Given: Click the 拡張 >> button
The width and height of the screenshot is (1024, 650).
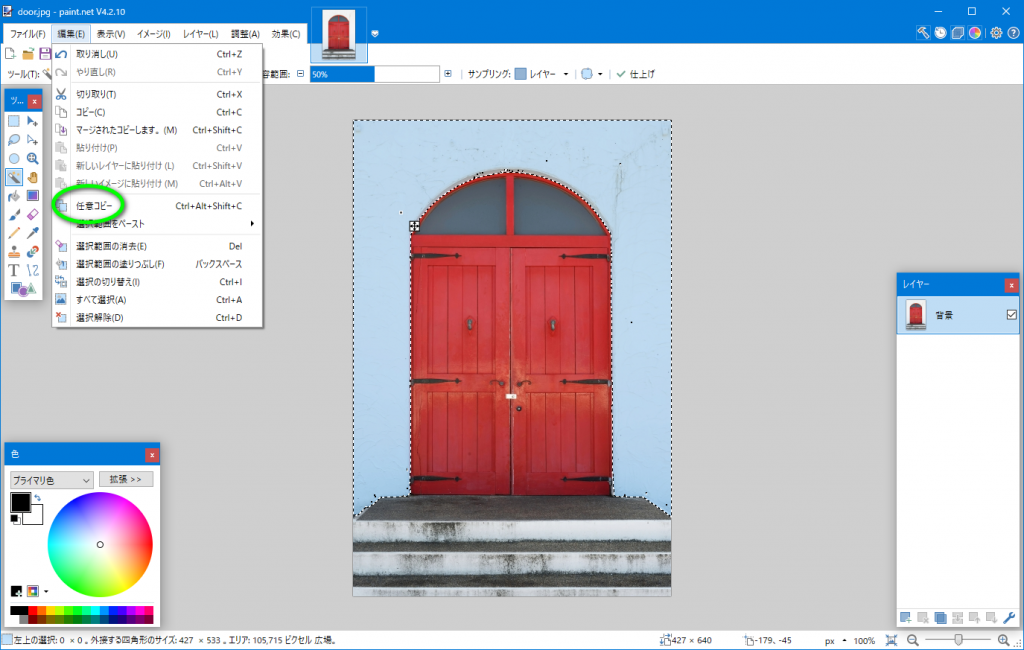Looking at the screenshot, I should 125,479.
